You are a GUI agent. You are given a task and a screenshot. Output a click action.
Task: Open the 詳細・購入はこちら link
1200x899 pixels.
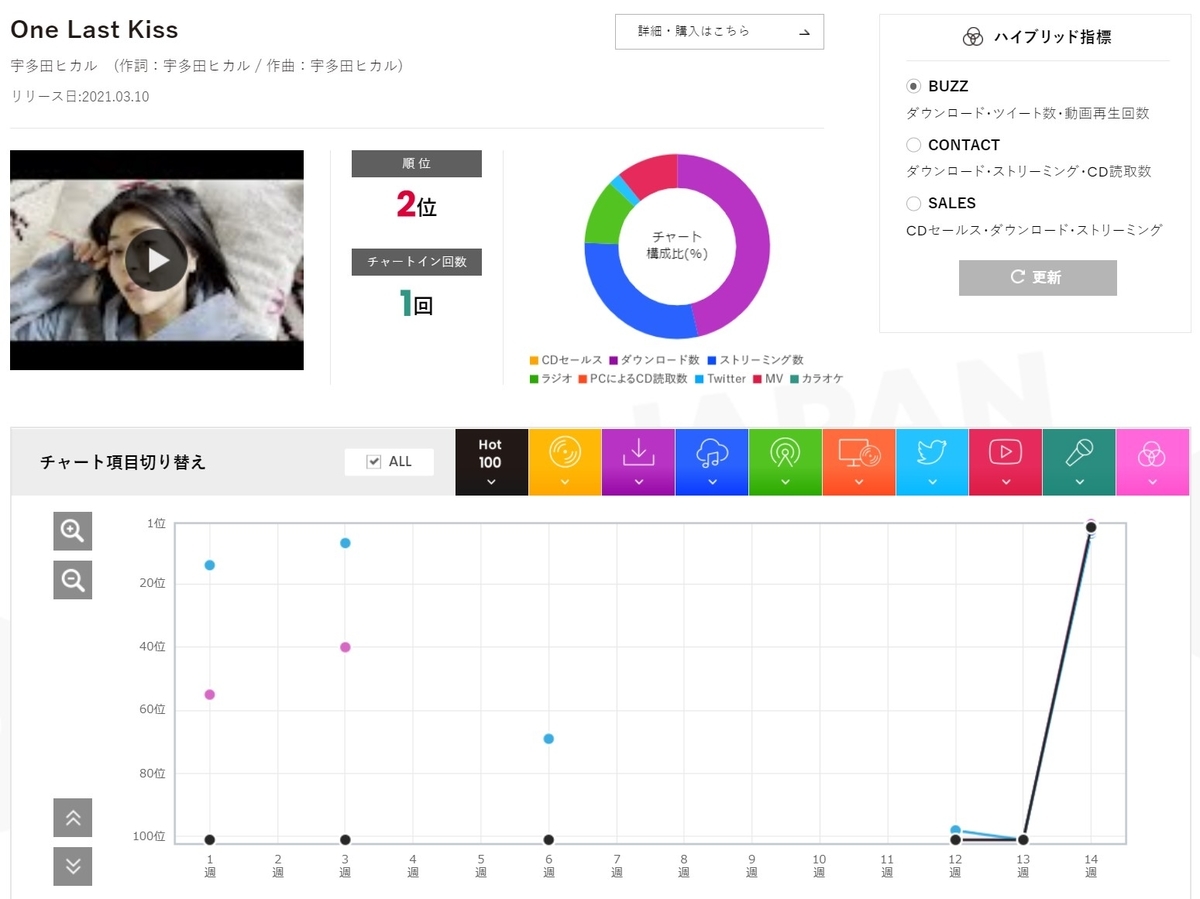719,32
